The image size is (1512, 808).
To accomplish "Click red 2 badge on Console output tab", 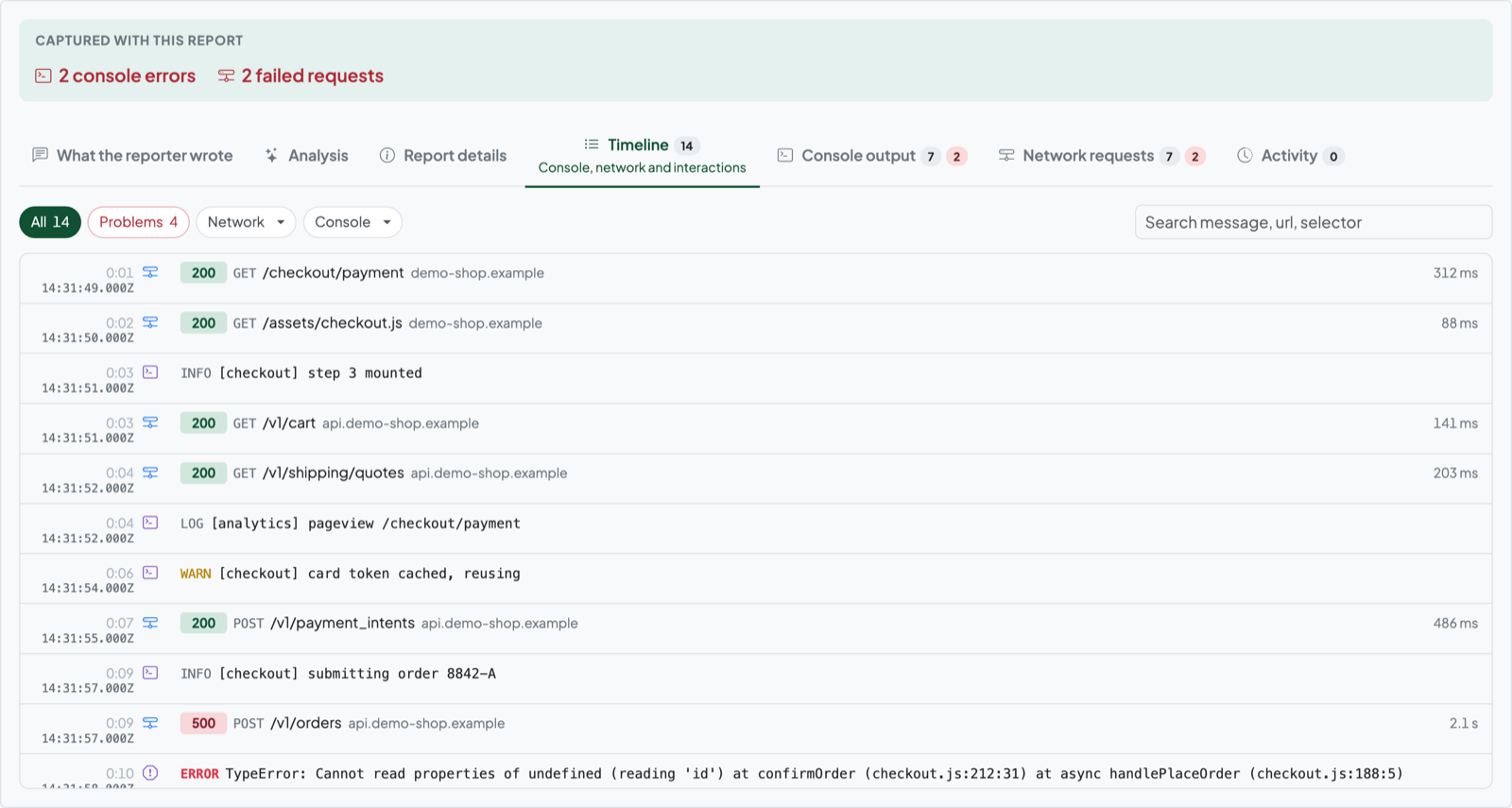I will coord(956,157).
